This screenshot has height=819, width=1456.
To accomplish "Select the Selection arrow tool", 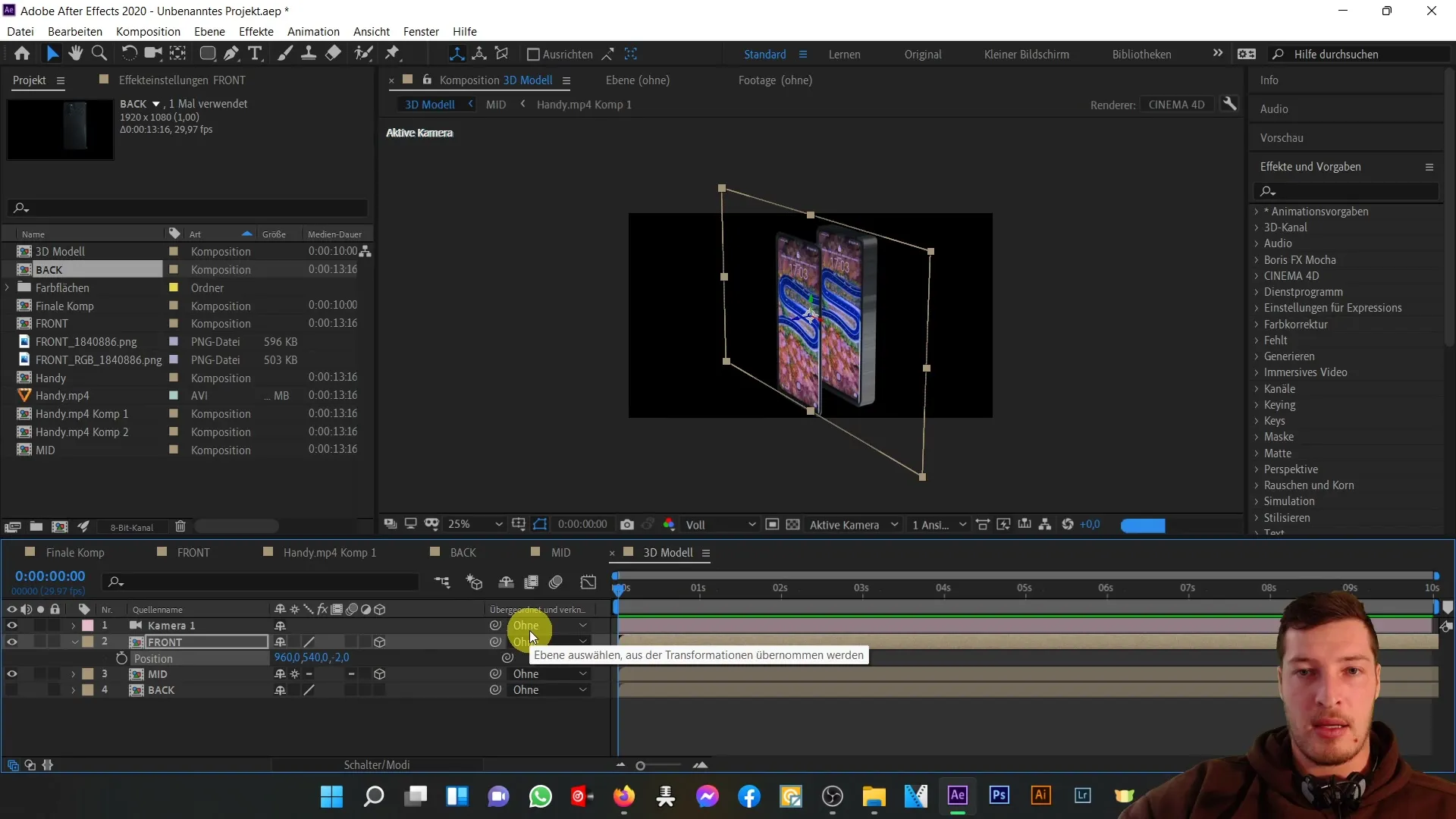I will click(x=52, y=54).
